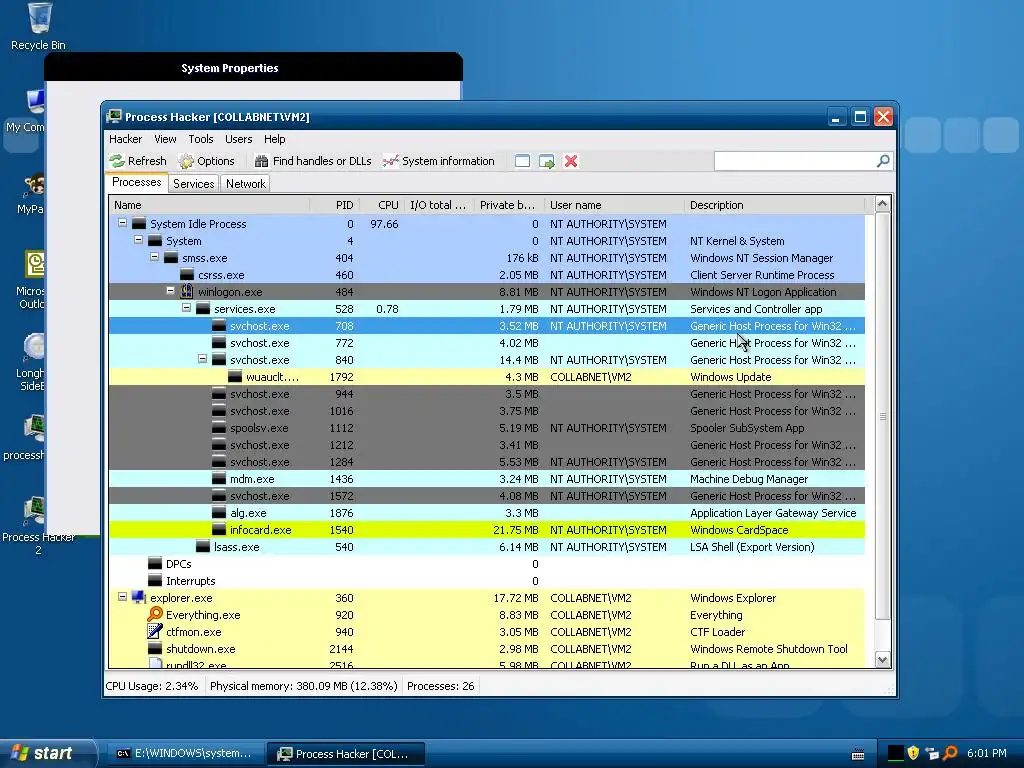Screen dimensions: 1024x768
Task: Click the find window toolbar icon
Action: click(522, 161)
